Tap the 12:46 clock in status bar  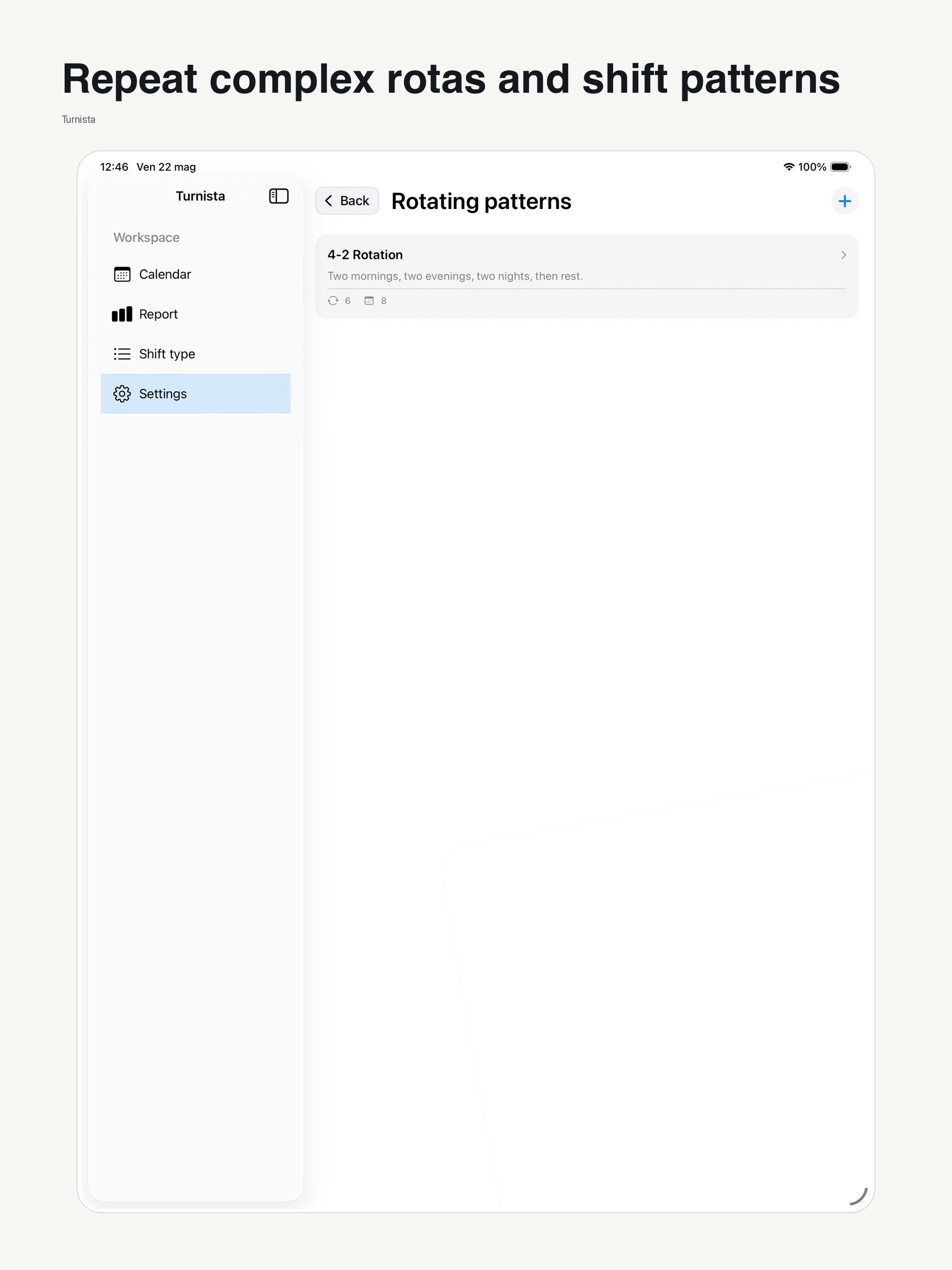click(x=114, y=167)
